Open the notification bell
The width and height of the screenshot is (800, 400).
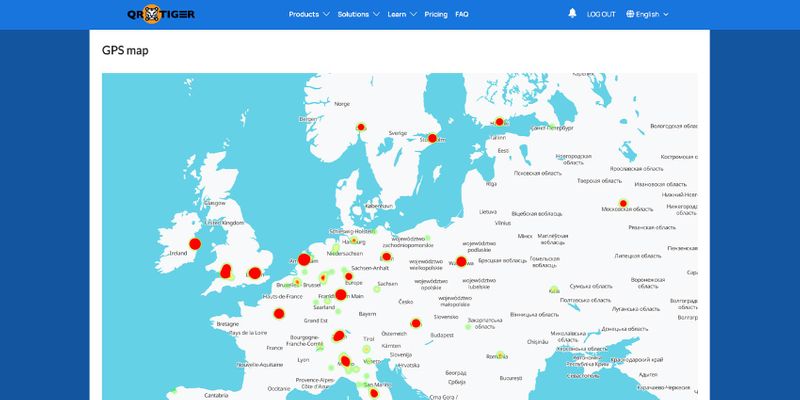click(572, 14)
